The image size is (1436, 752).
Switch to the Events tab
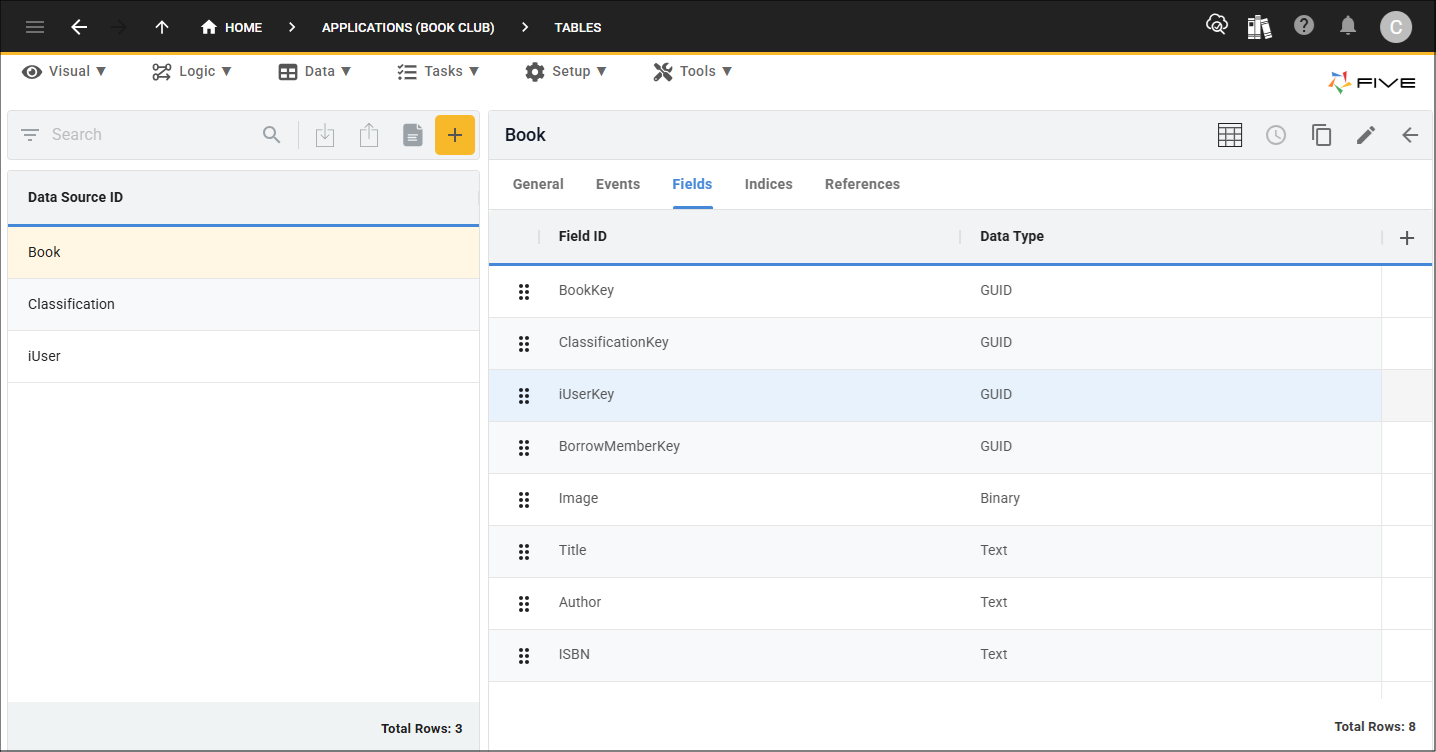point(618,184)
